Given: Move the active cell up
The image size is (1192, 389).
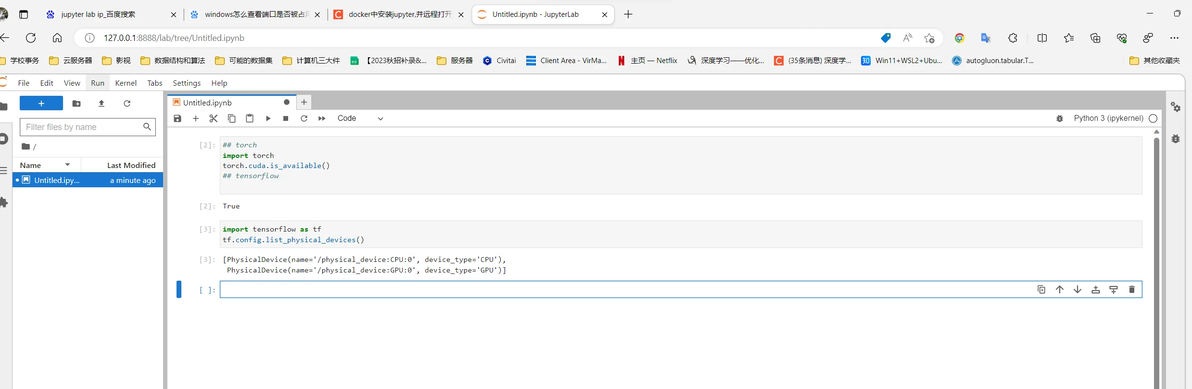Looking at the screenshot, I should click(x=1060, y=289).
